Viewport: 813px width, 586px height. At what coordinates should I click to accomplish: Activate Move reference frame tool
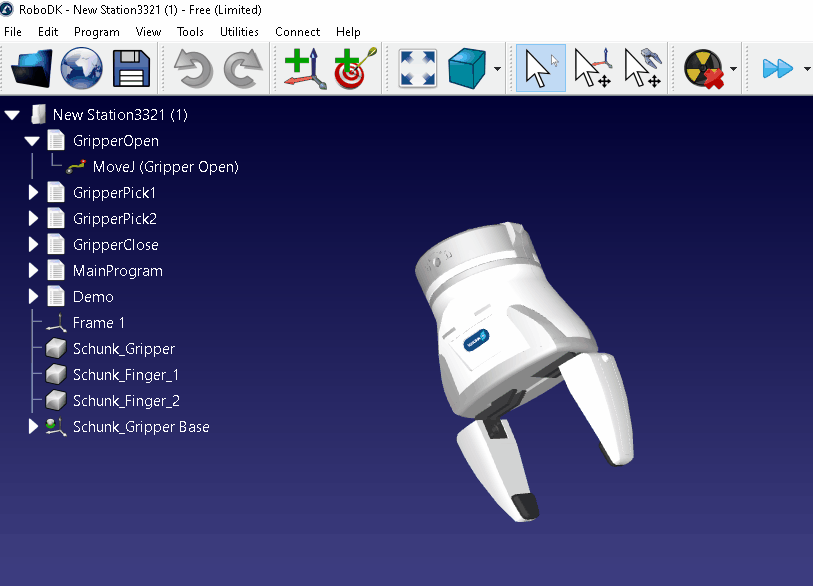[594, 68]
